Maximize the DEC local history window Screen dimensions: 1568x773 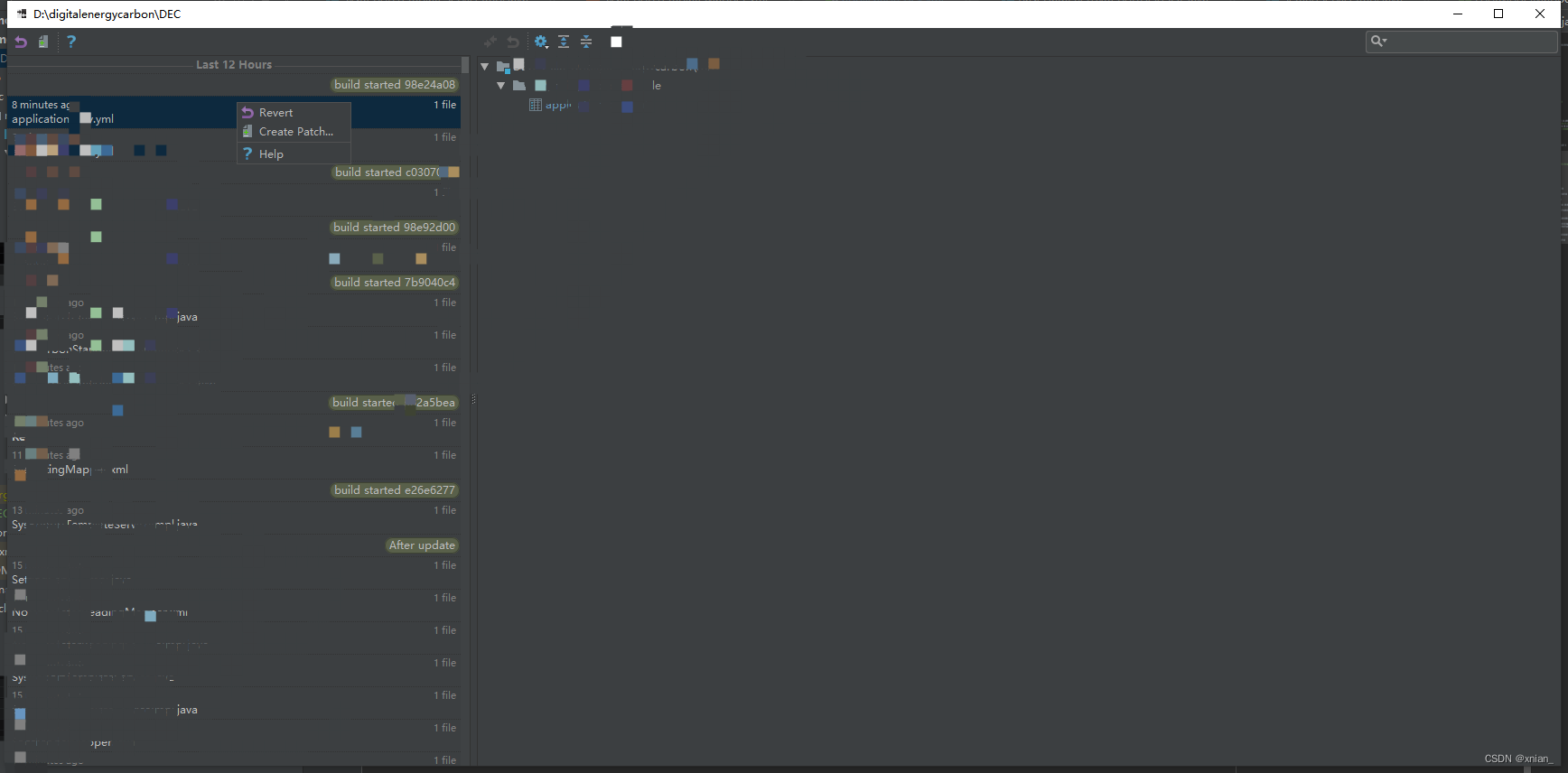[1498, 14]
